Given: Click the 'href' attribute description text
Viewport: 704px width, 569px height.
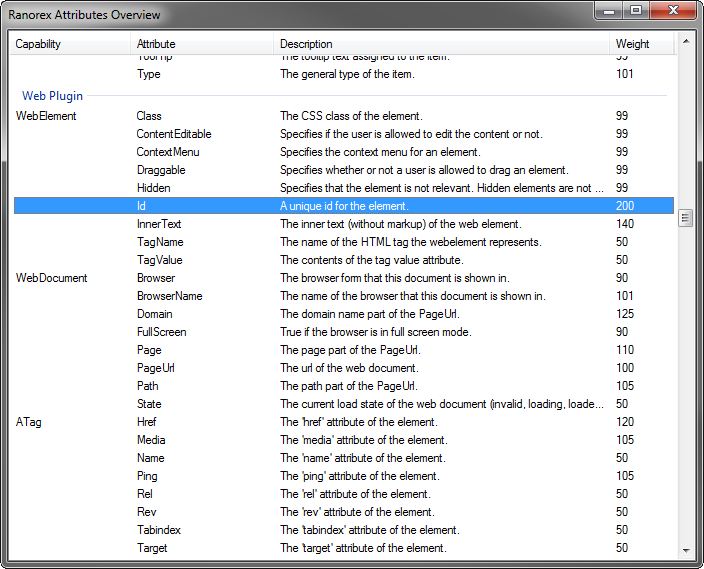Looking at the screenshot, I should click(359, 422).
